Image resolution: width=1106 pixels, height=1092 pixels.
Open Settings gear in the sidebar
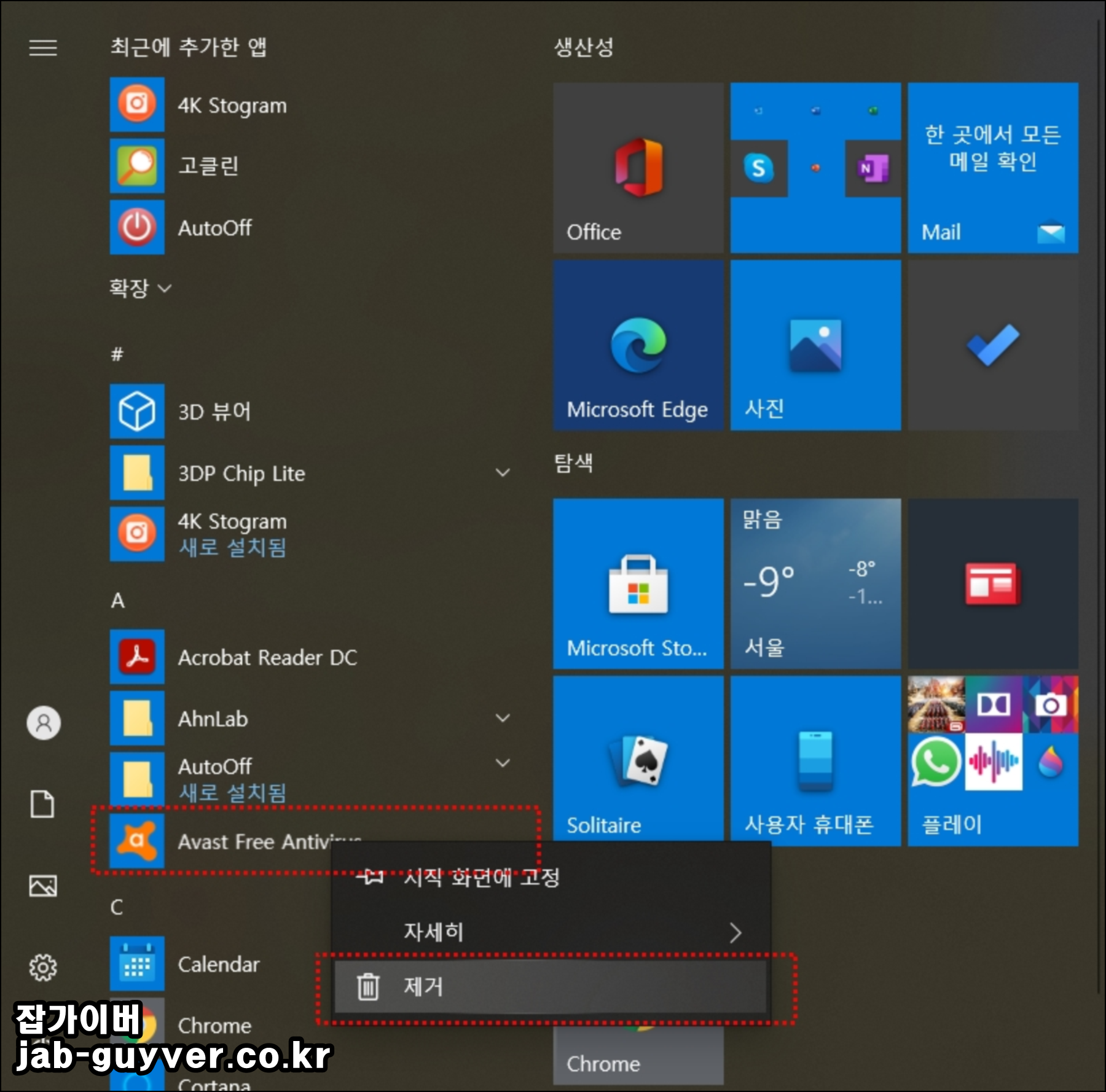click(x=43, y=967)
